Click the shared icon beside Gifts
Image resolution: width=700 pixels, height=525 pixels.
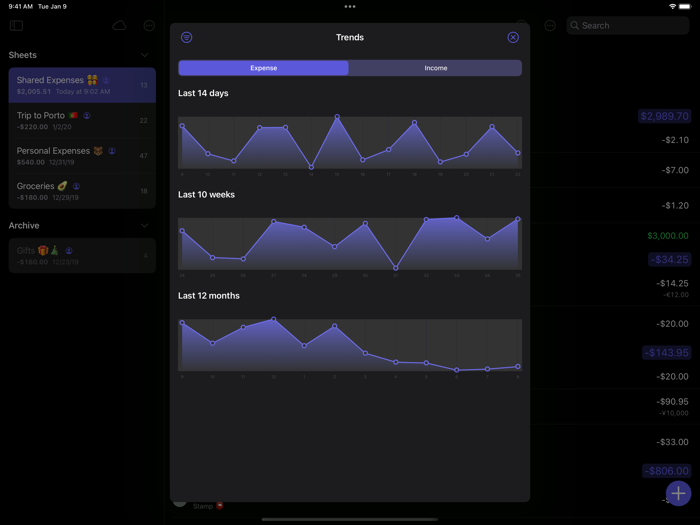coord(69,250)
